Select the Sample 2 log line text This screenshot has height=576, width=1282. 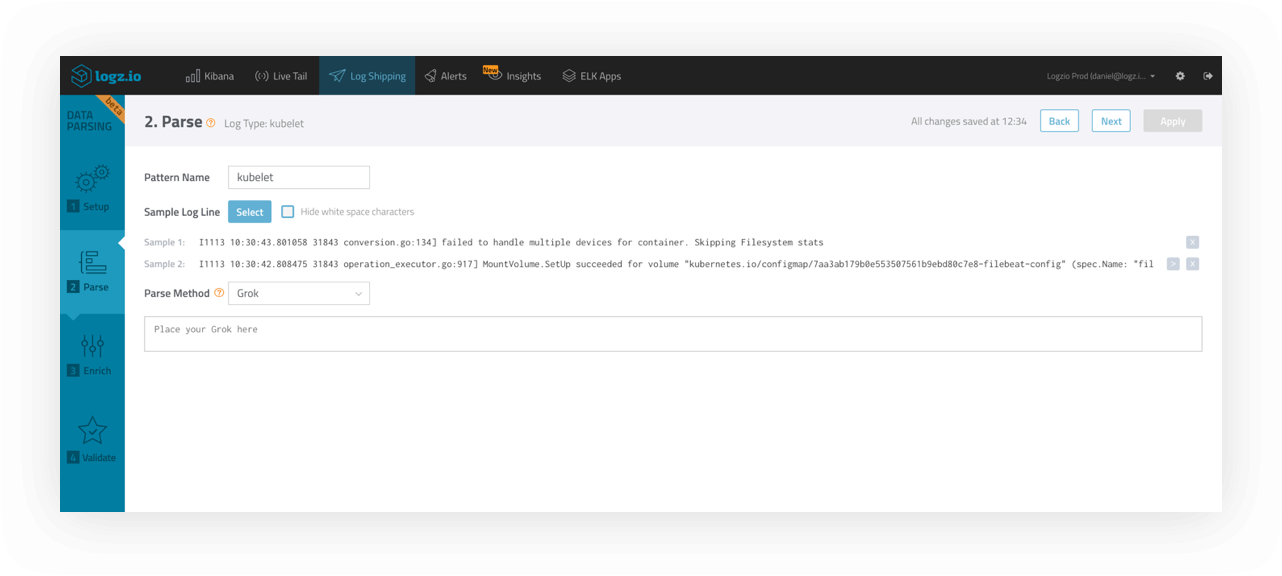[x=676, y=264]
